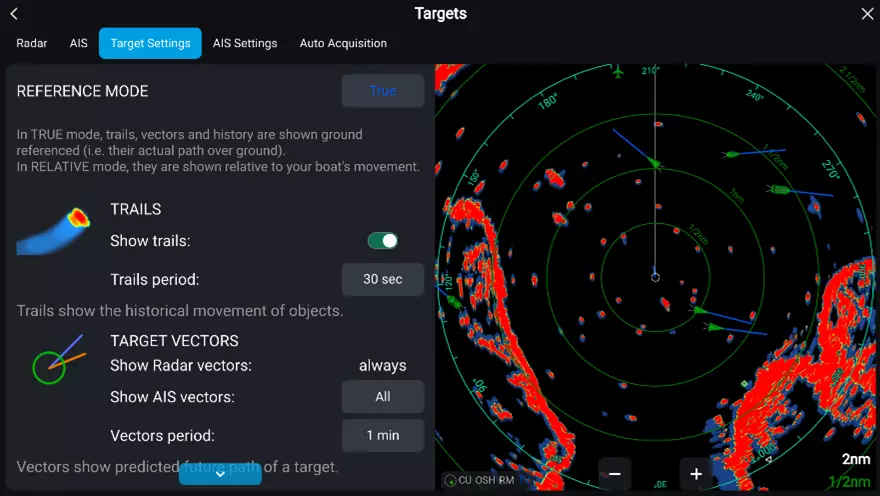Click the 210° bearing label
This screenshot has width=880, height=496.
click(650, 71)
